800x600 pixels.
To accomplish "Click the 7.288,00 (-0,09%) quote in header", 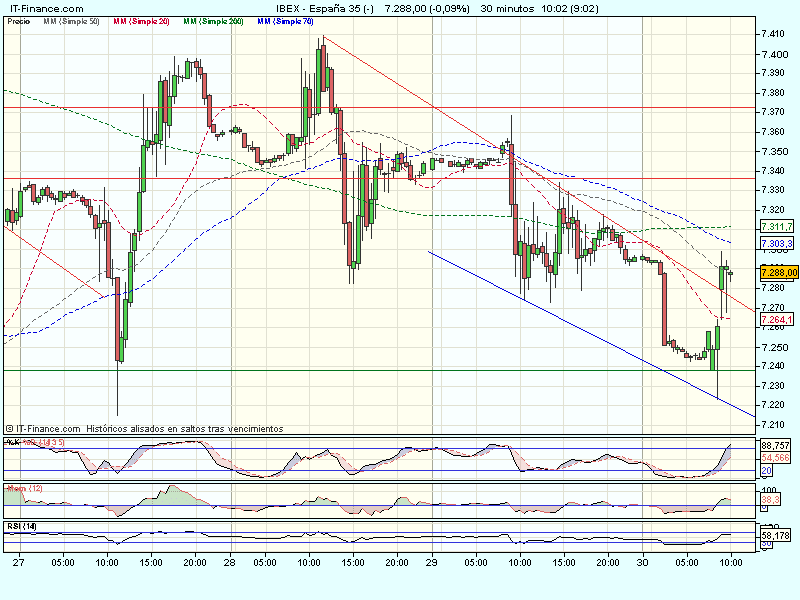I will click(x=427, y=9).
